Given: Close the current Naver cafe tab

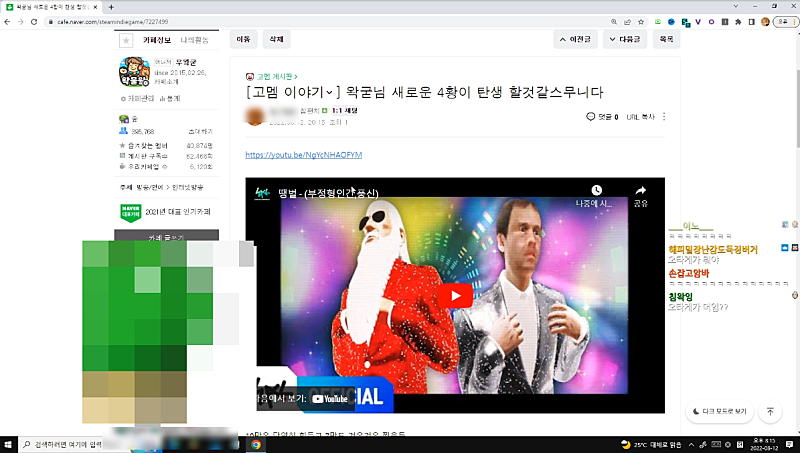Looking at the screenshot, I should coord(95,7).
